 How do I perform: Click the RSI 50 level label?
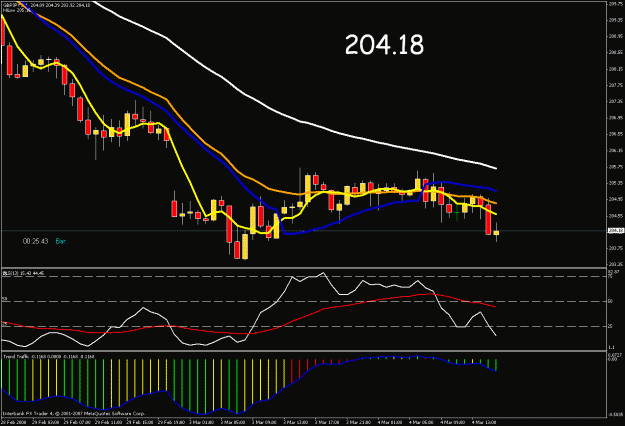point(610,302)
